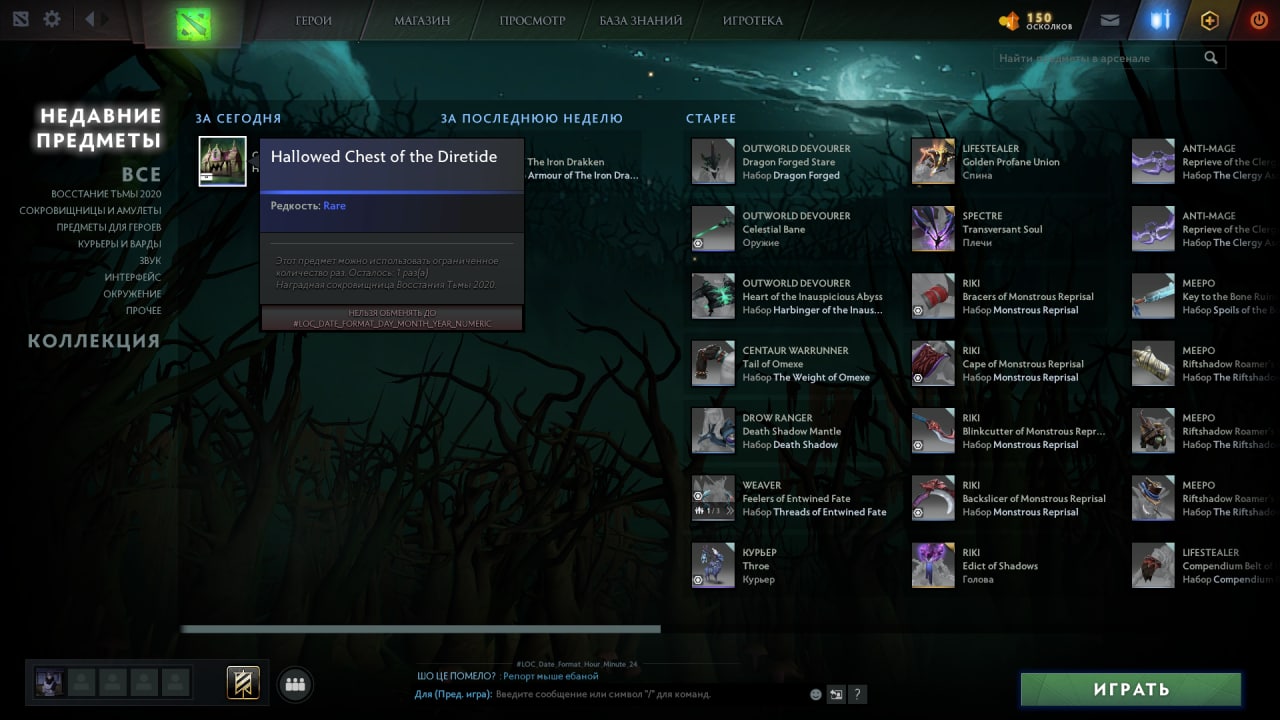The width and height of the screenshot is (1280, 720).
Task: Open the gold striped banner icon
Action: 243,683
